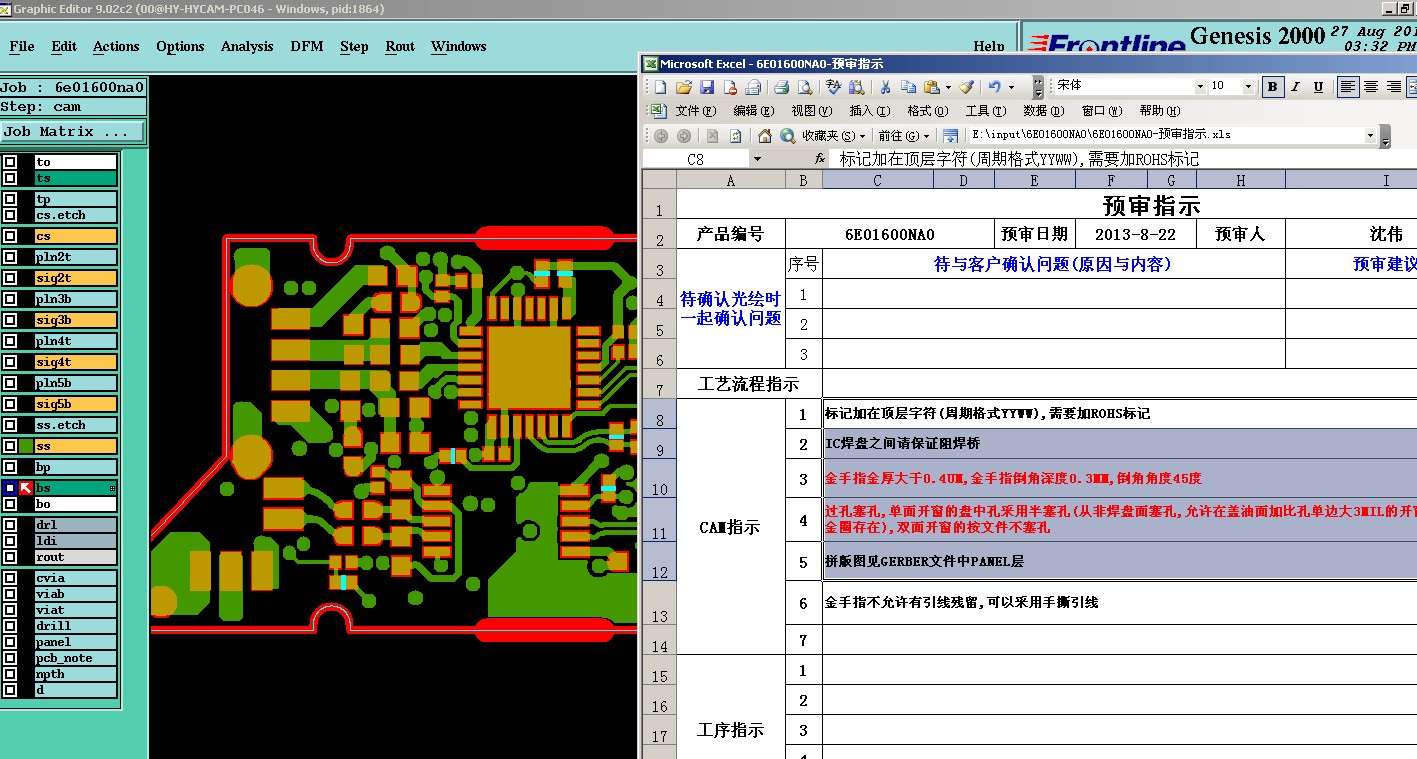Image resolution: width=1417 pixels, height=759 pixels.
Task: Toggle the checkbox of layer pcb_note
Action: point(10,658)
